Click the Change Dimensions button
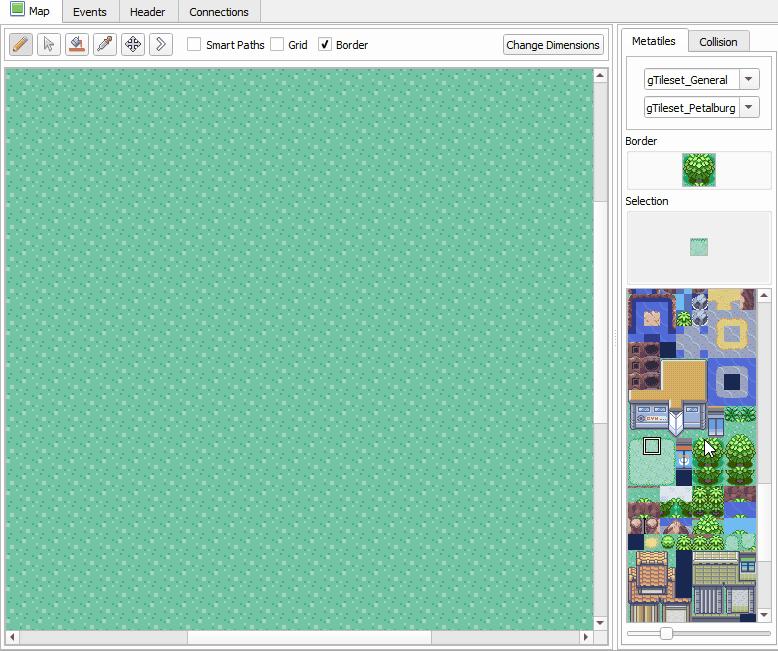Image resolution: width=778 pixels, height=651 pixels. click(x=553, y=45)
